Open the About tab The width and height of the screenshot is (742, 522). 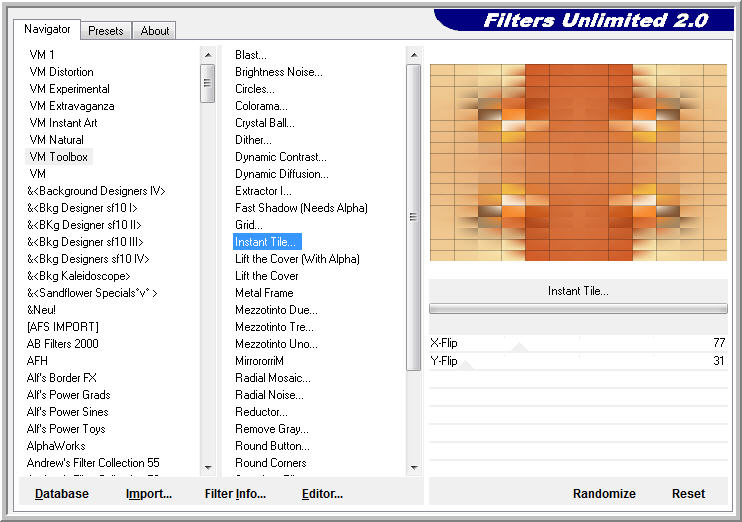click(154, 31)
